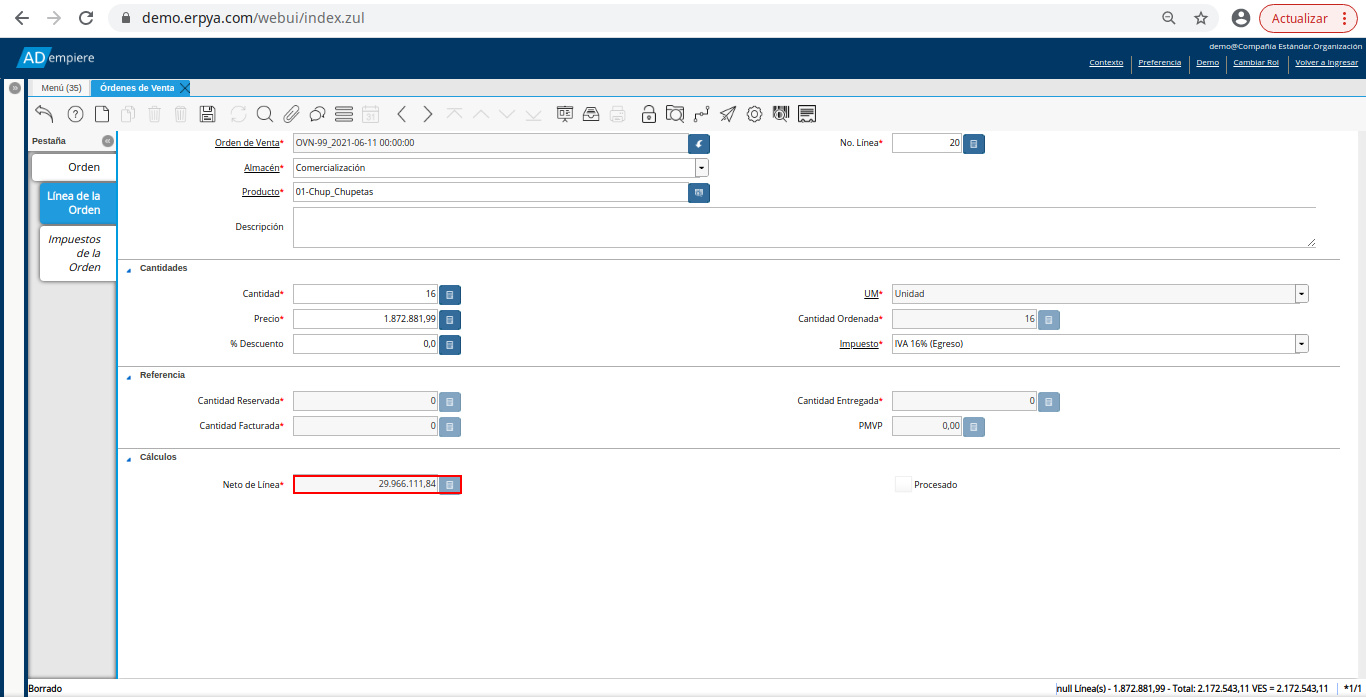The height and width of the screenshot is (697, 1366).
Task: Close the Órdenes de Venta tab
Action: coord(184,88)
